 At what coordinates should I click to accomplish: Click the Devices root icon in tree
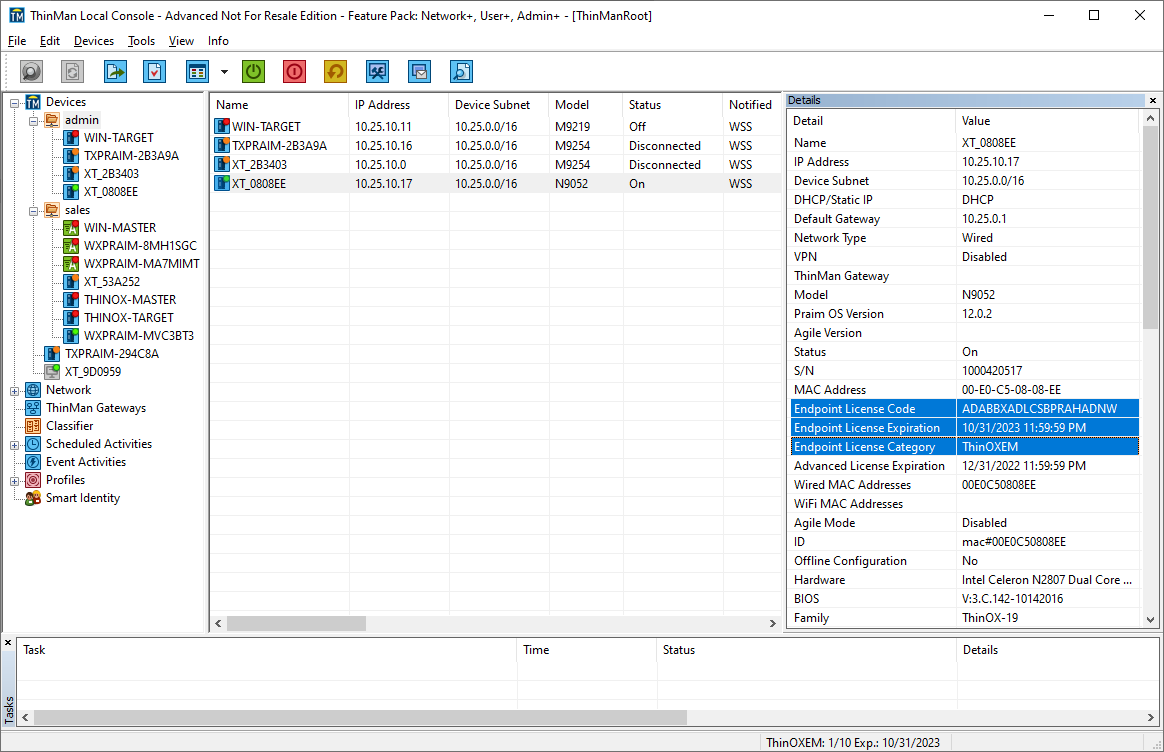pos(33,102)
